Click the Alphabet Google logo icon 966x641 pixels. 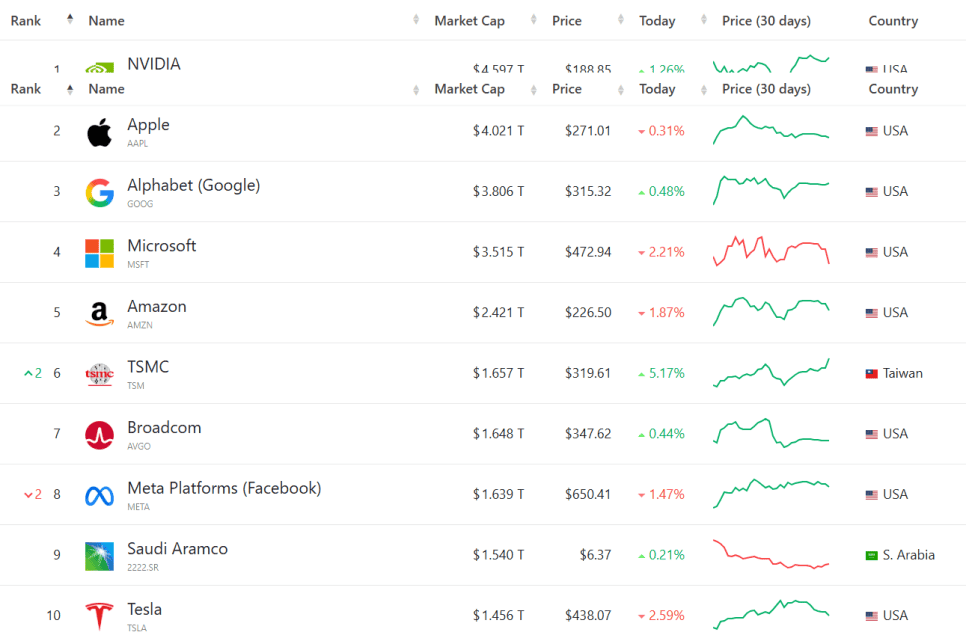coord(99,193)
